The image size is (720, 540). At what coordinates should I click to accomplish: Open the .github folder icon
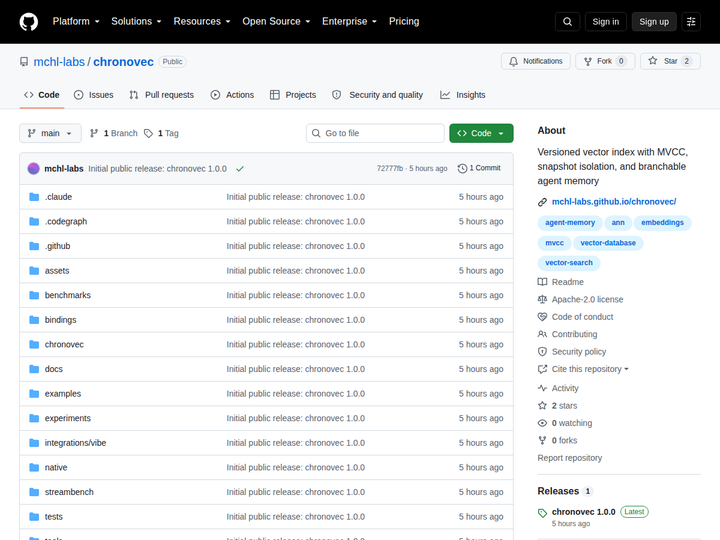tap(34, 246)
